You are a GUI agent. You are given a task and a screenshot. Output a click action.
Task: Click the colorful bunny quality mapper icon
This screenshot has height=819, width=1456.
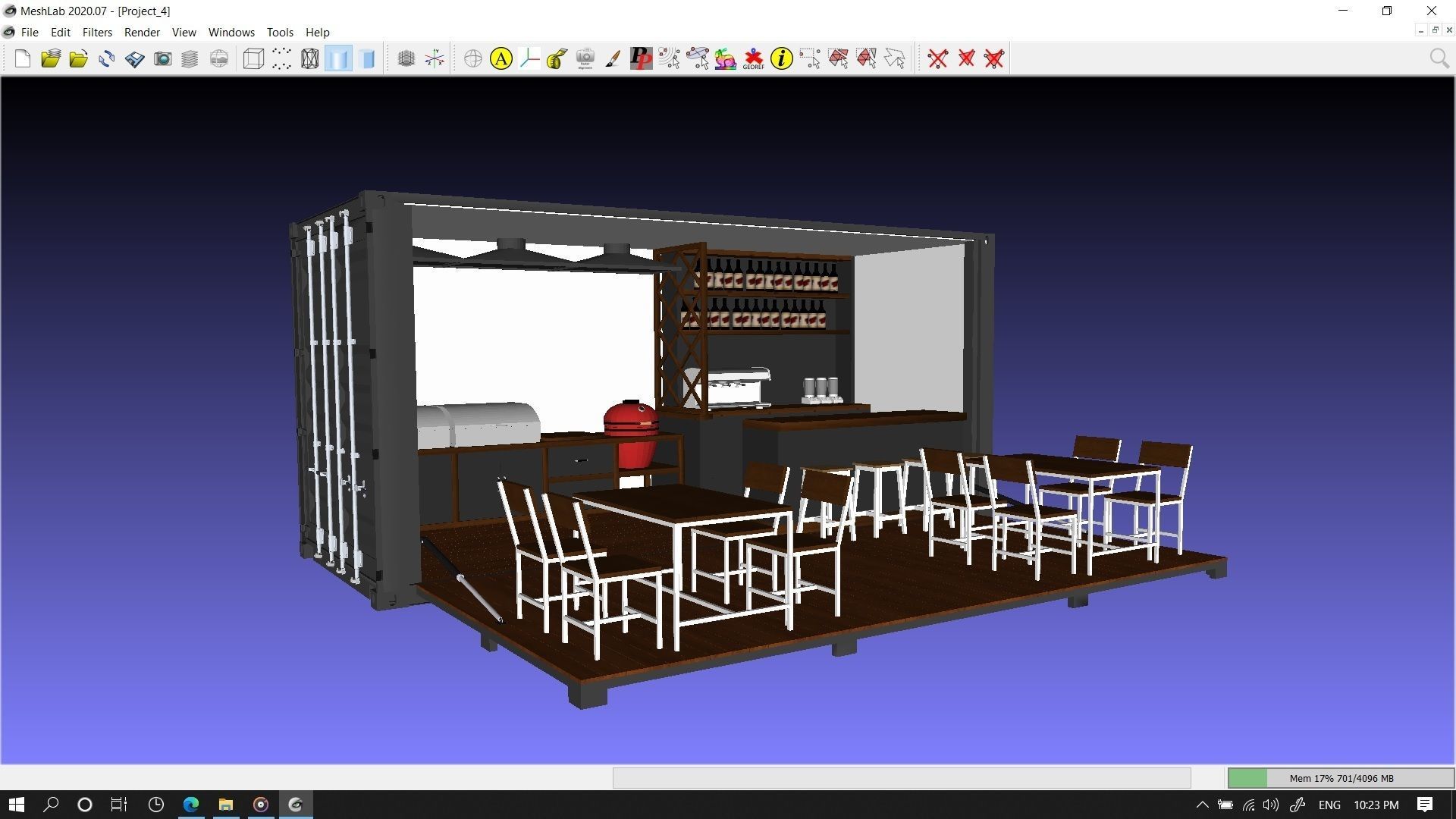[x=725, y=58]
